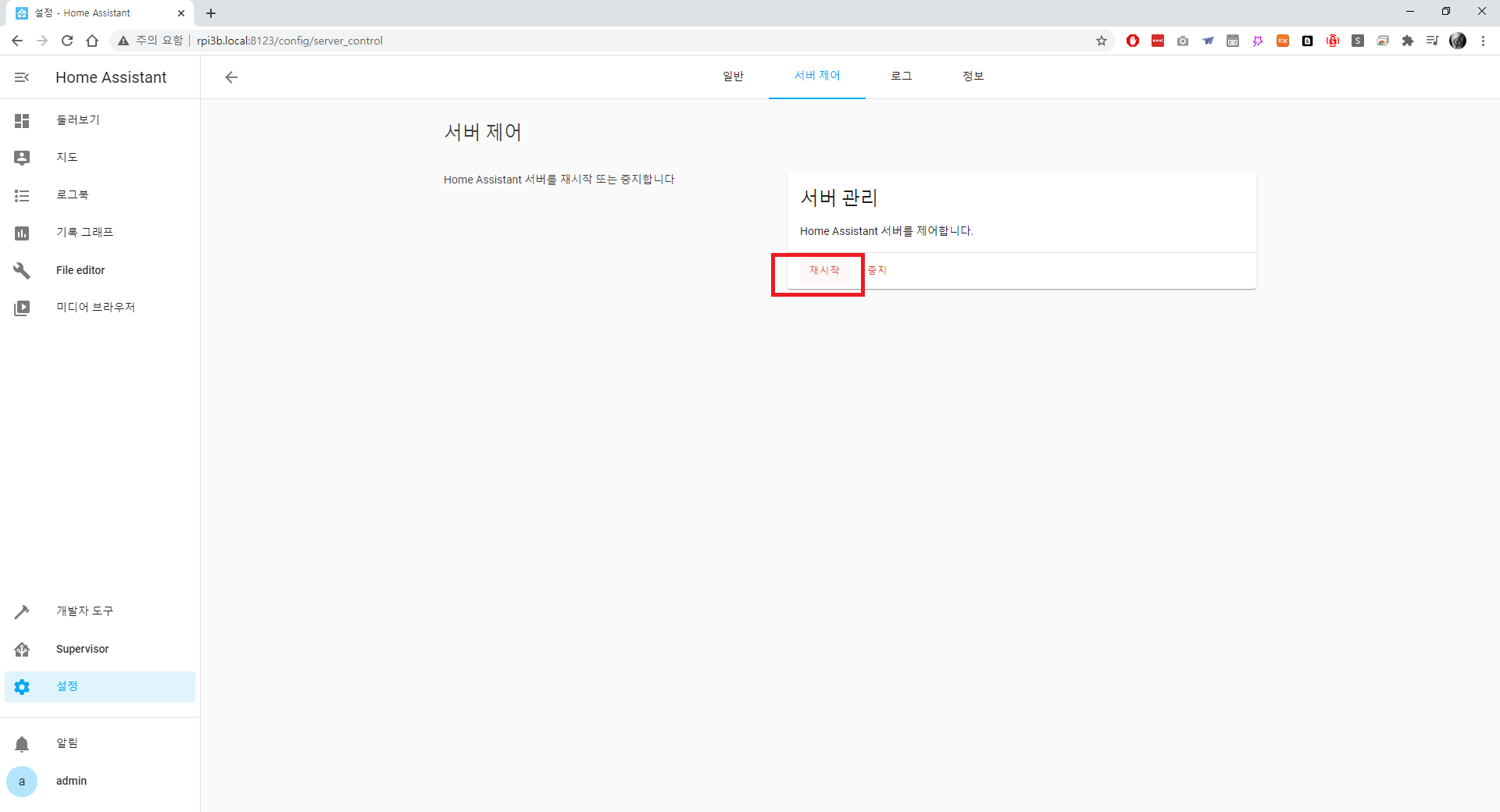Open the 알림 bell icon

(22, 743)
